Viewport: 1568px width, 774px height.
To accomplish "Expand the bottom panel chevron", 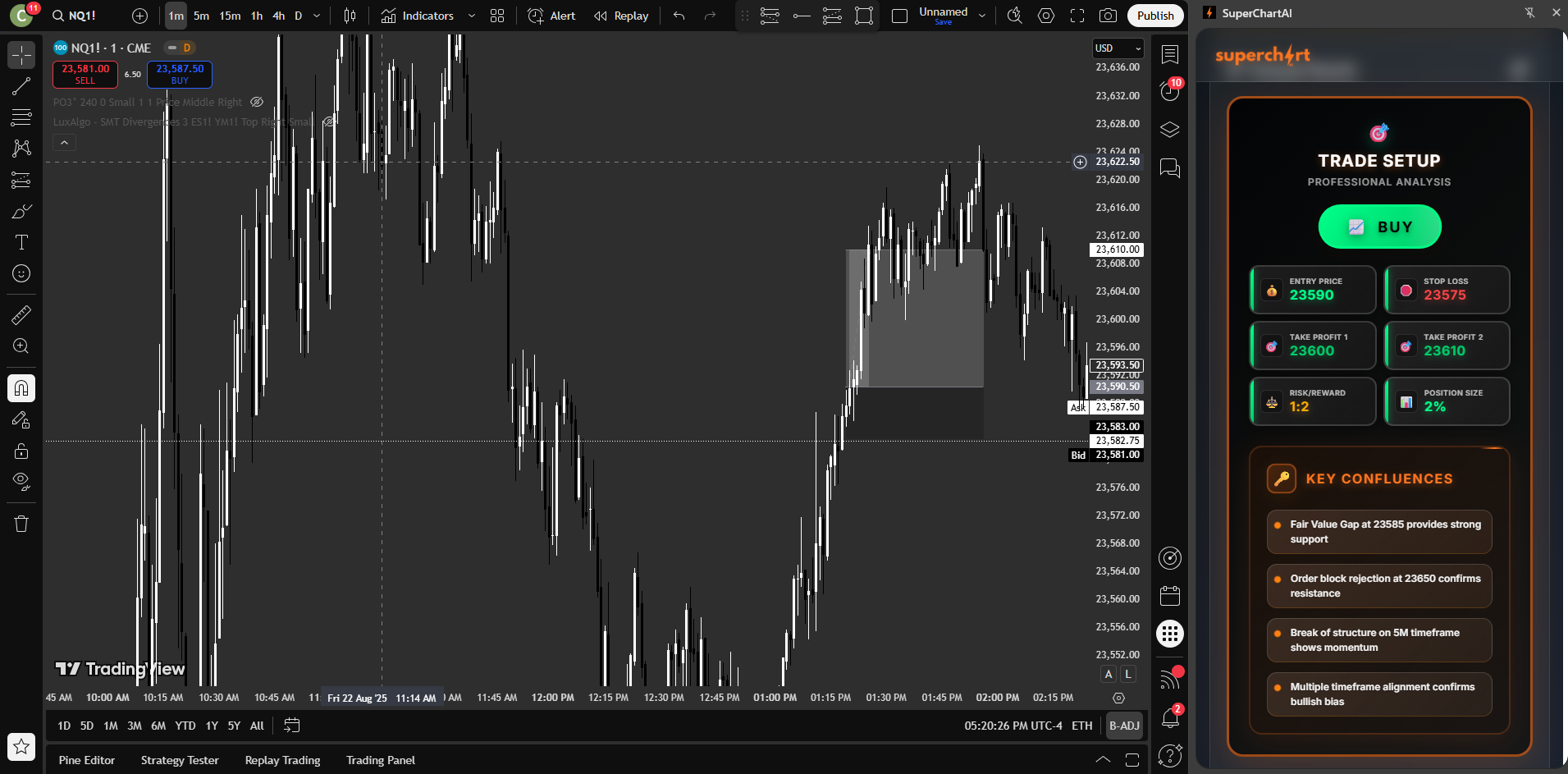I will (1103, 760).
